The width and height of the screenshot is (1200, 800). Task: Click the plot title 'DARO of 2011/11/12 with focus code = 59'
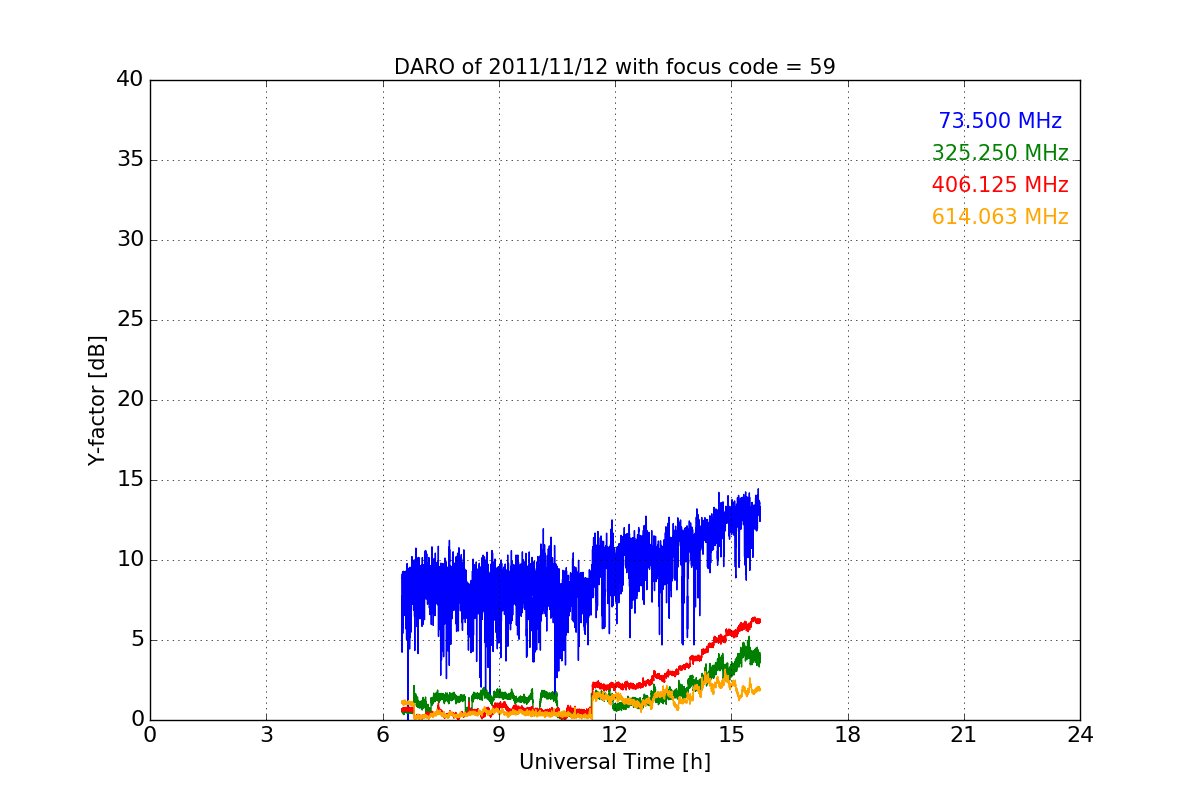point(614,67)
